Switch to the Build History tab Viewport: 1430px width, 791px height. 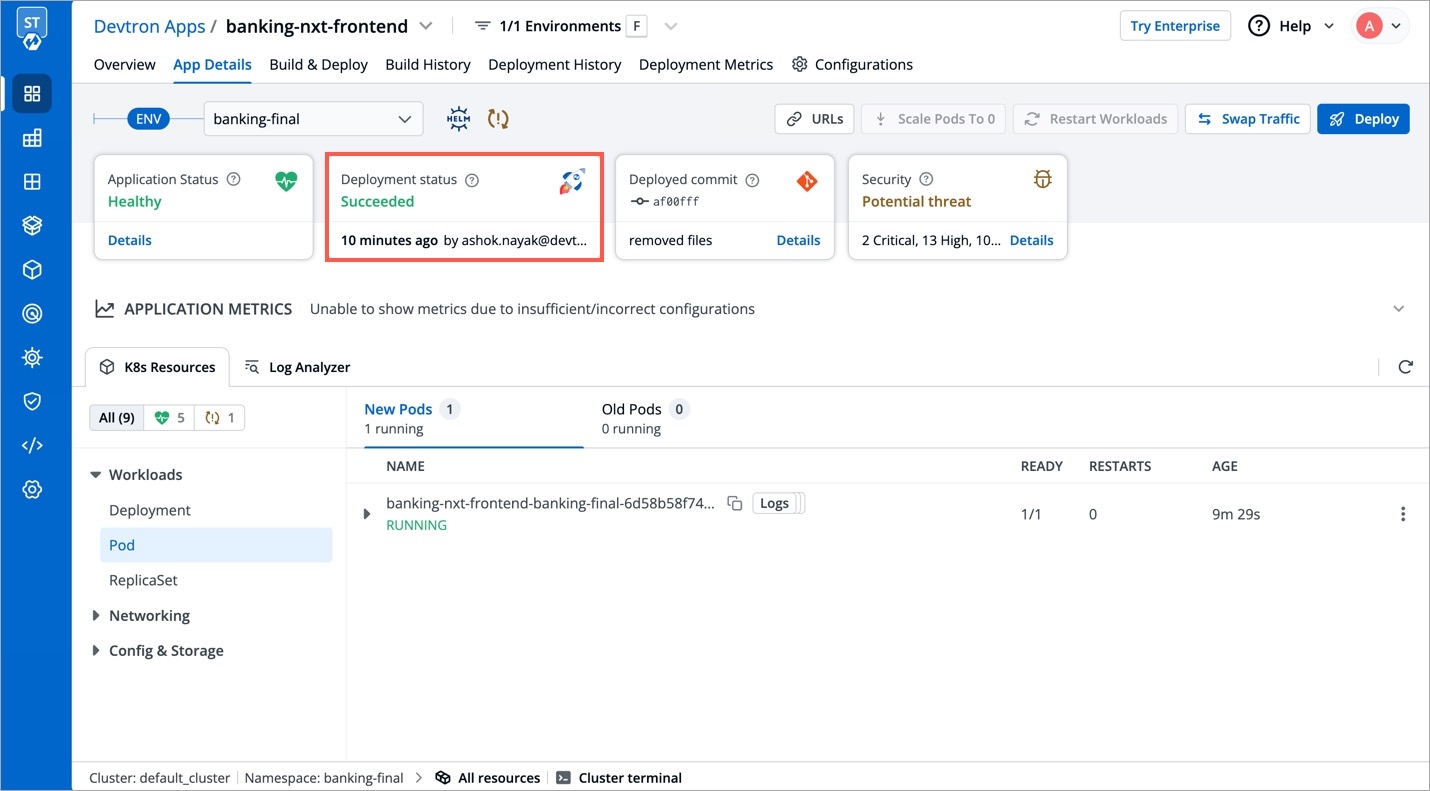[427, 65]
